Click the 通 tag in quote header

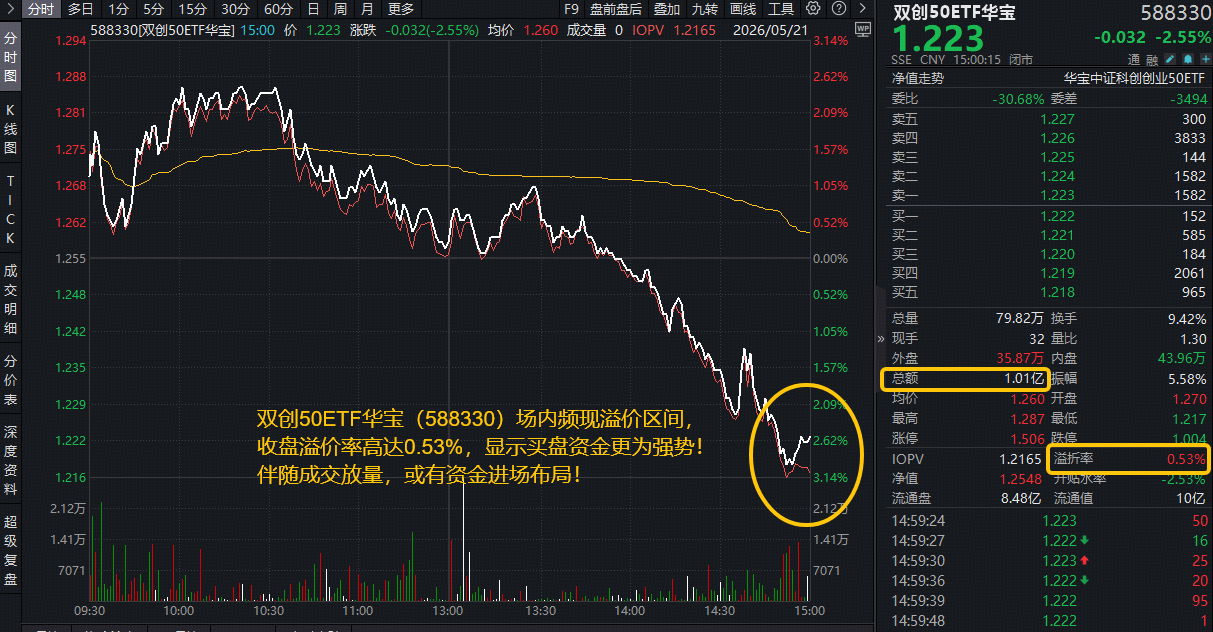pyautogui.click(x=1134, y=60)
